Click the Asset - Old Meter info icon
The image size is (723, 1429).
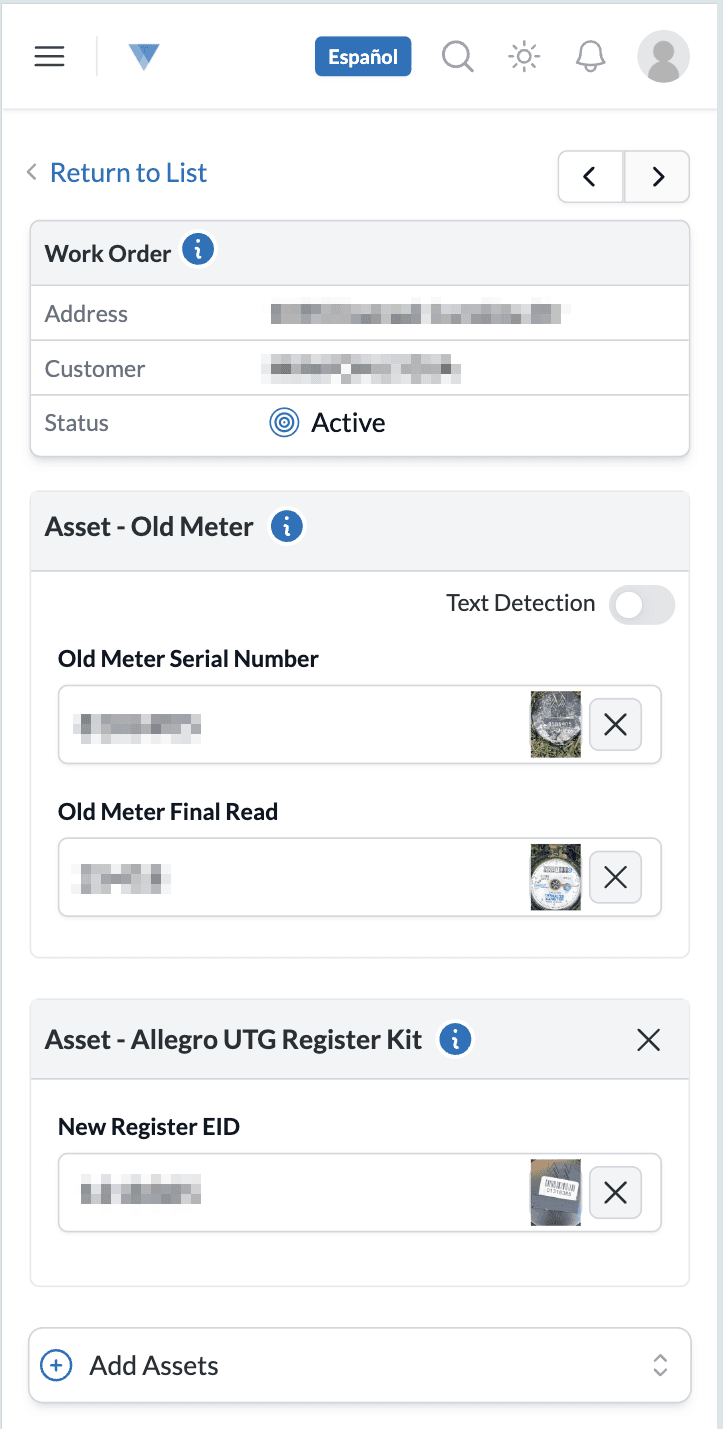point(287,525)
